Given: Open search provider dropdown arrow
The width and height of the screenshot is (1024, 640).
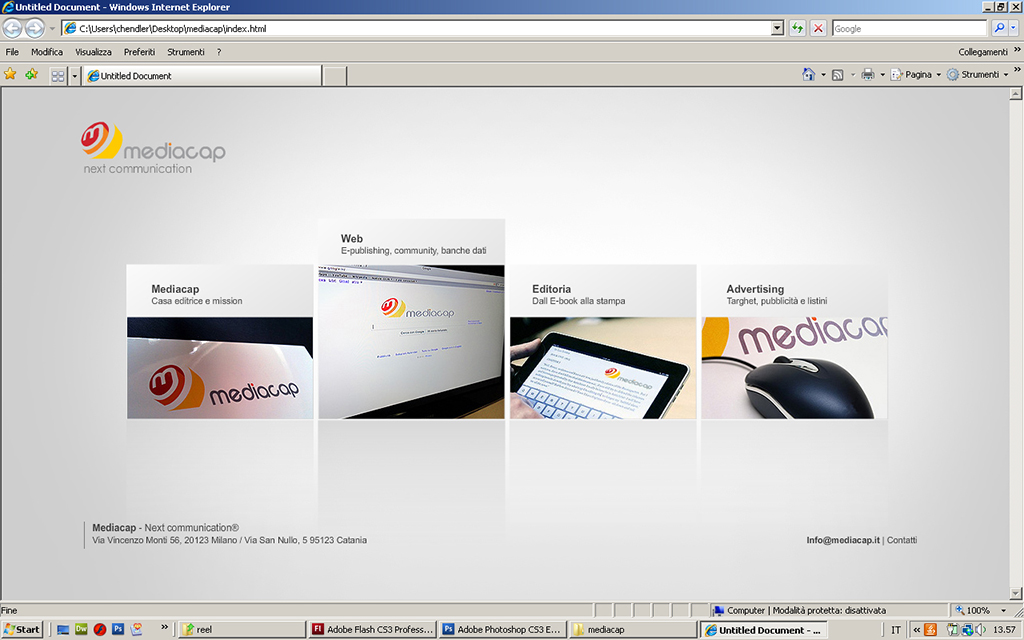Looking at the screenshot, I should [x=1014, y=28].
